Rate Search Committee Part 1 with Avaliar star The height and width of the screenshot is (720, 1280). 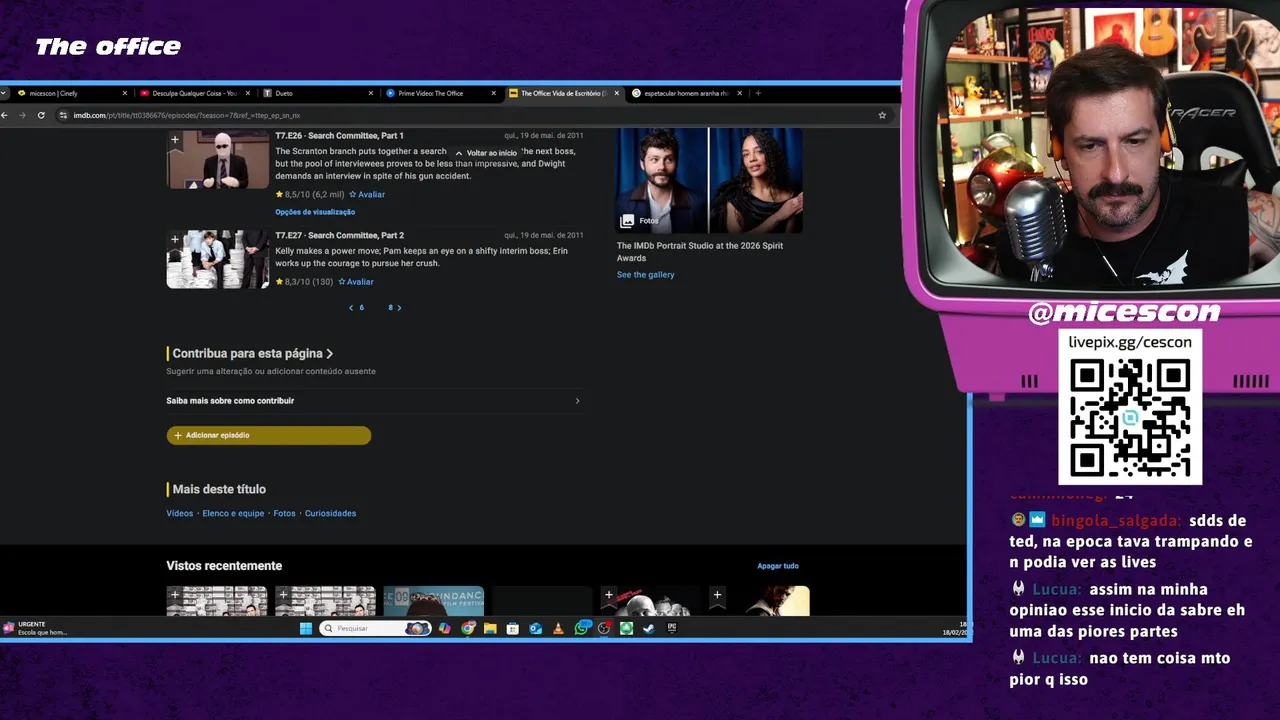tap(367, 194)
